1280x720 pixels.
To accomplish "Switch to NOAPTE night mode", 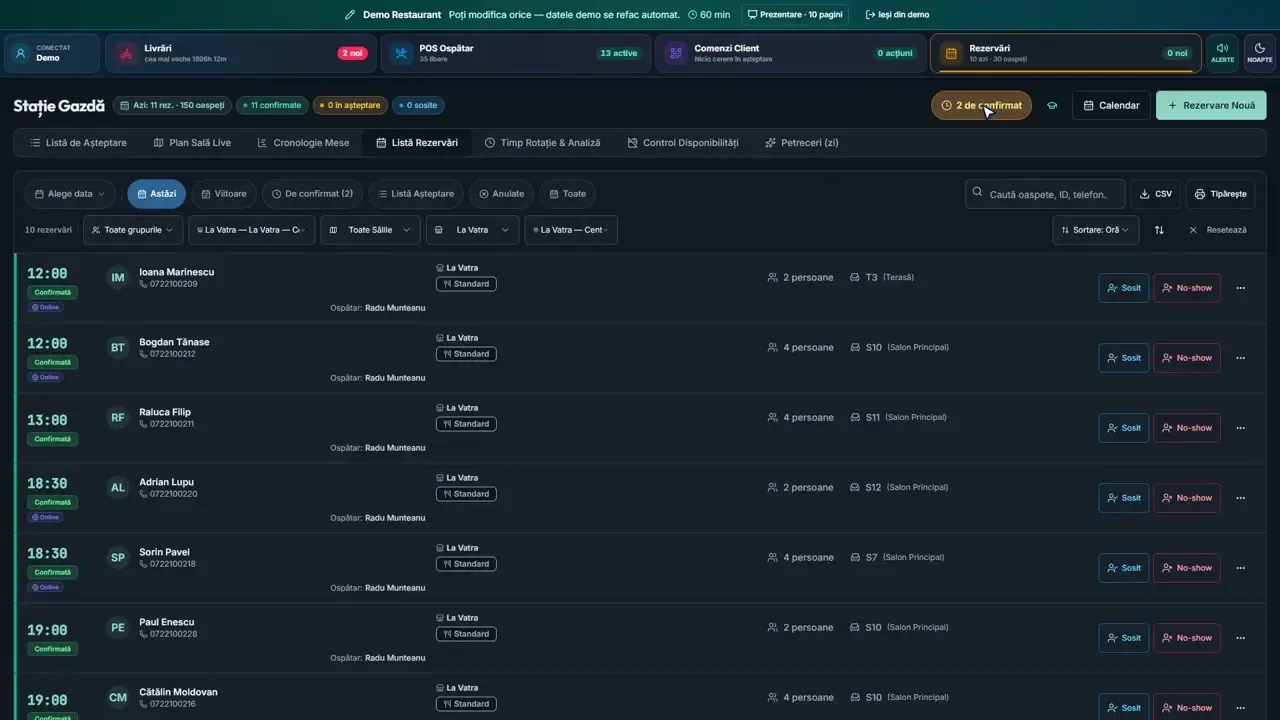I will click(x=1259, y=53).
